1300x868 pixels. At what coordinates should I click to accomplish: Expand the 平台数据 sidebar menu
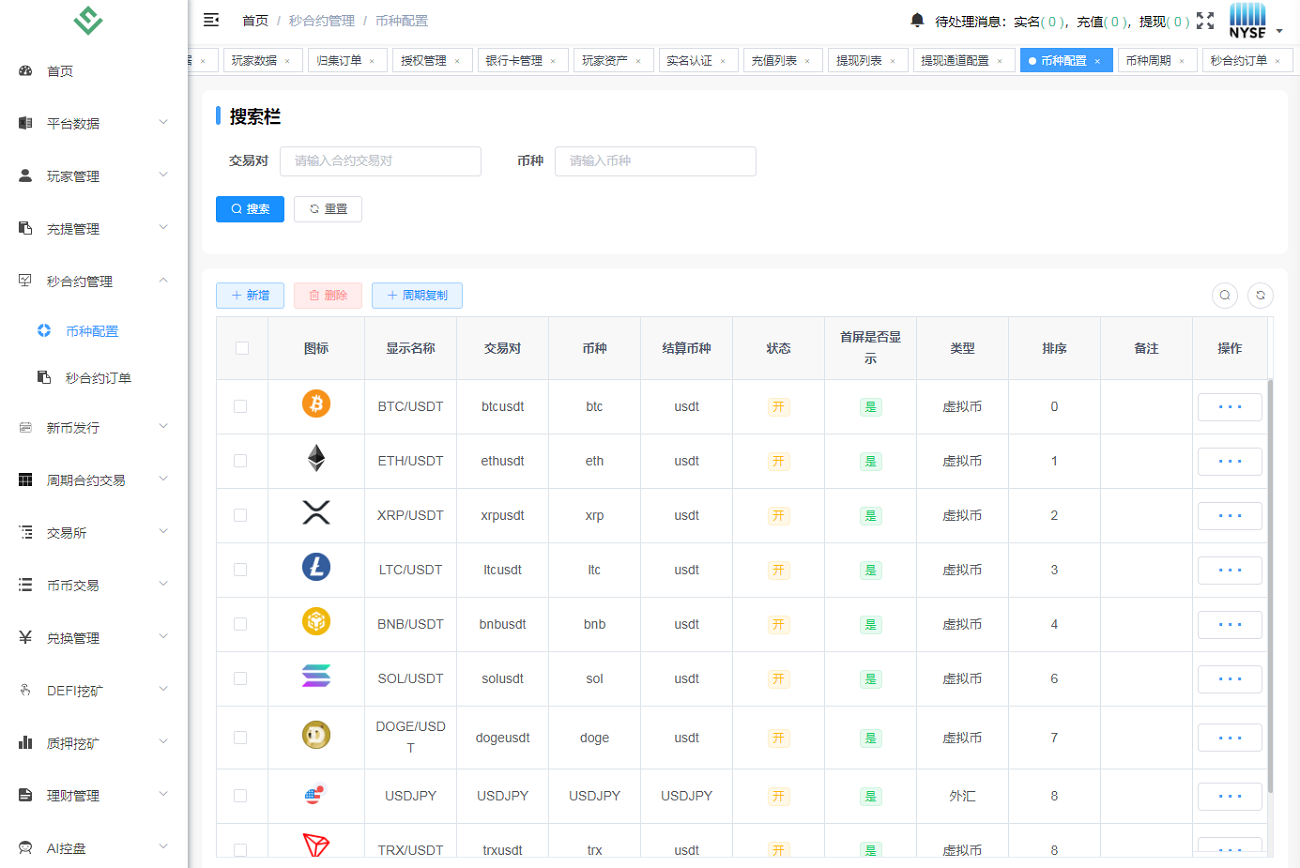click(x=93, y=123)
